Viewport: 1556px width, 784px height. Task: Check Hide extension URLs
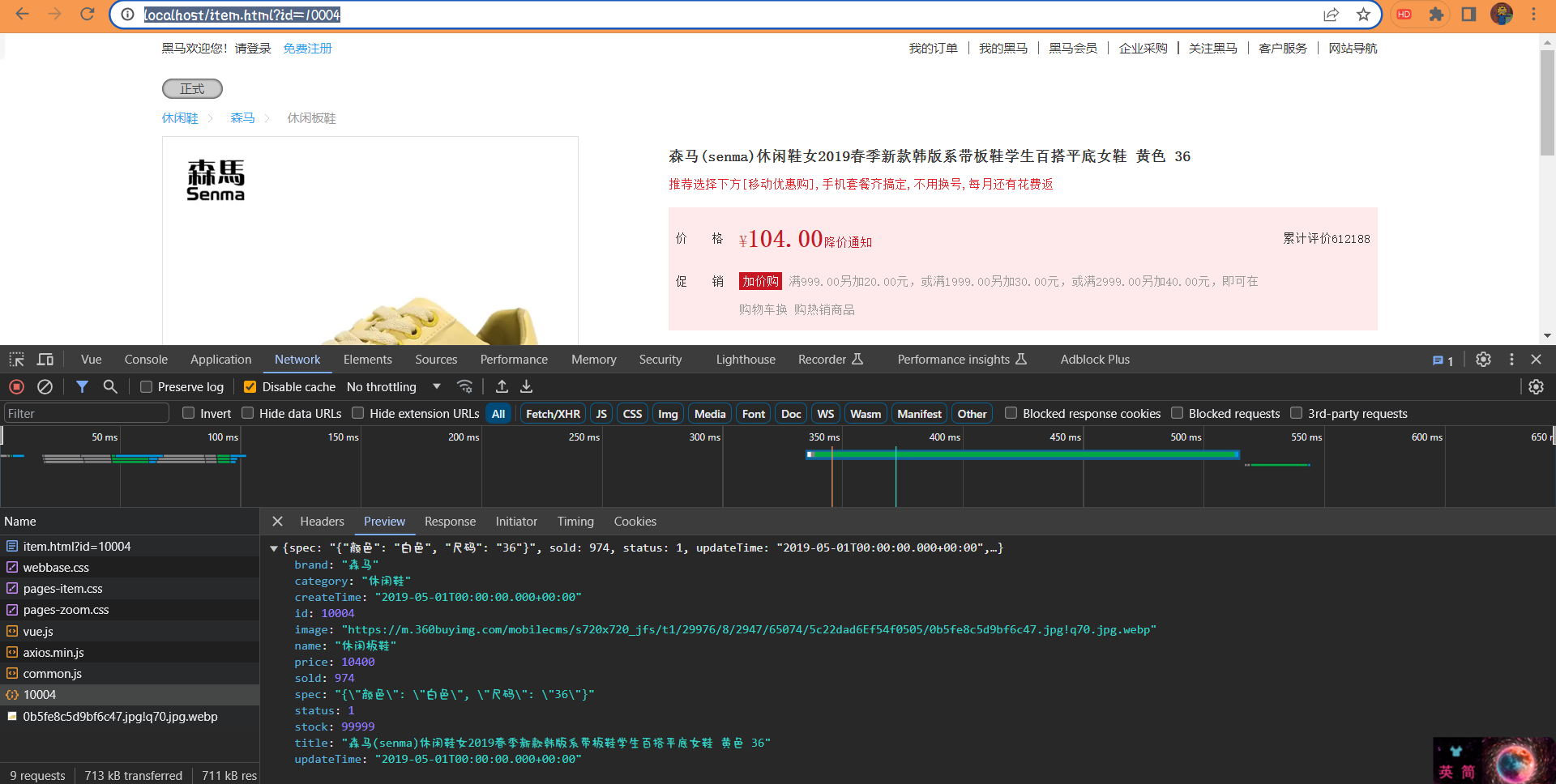(x=357, y=413)
